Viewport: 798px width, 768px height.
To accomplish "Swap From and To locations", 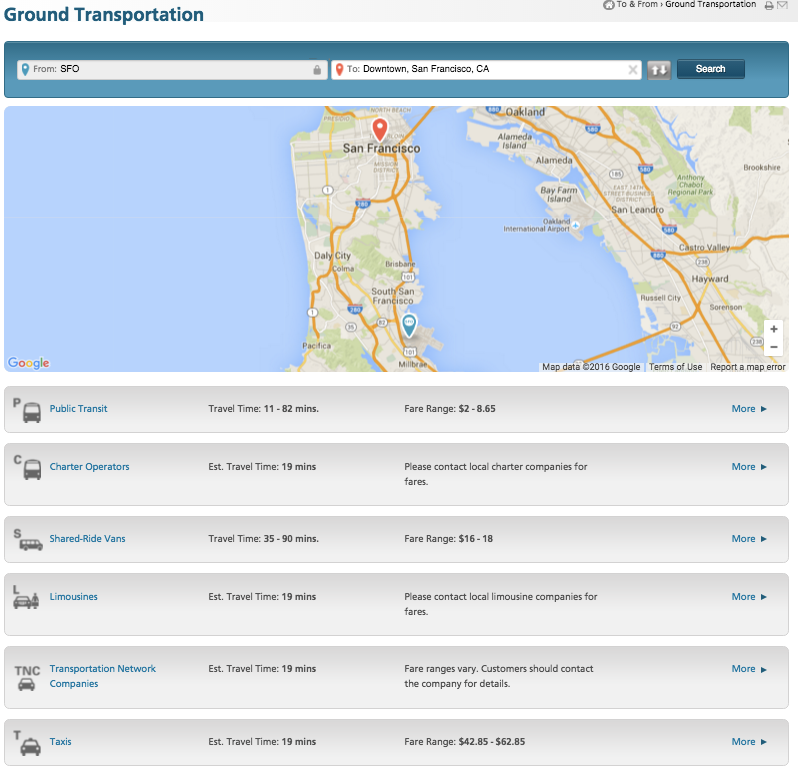I will (x=659, y=70).
